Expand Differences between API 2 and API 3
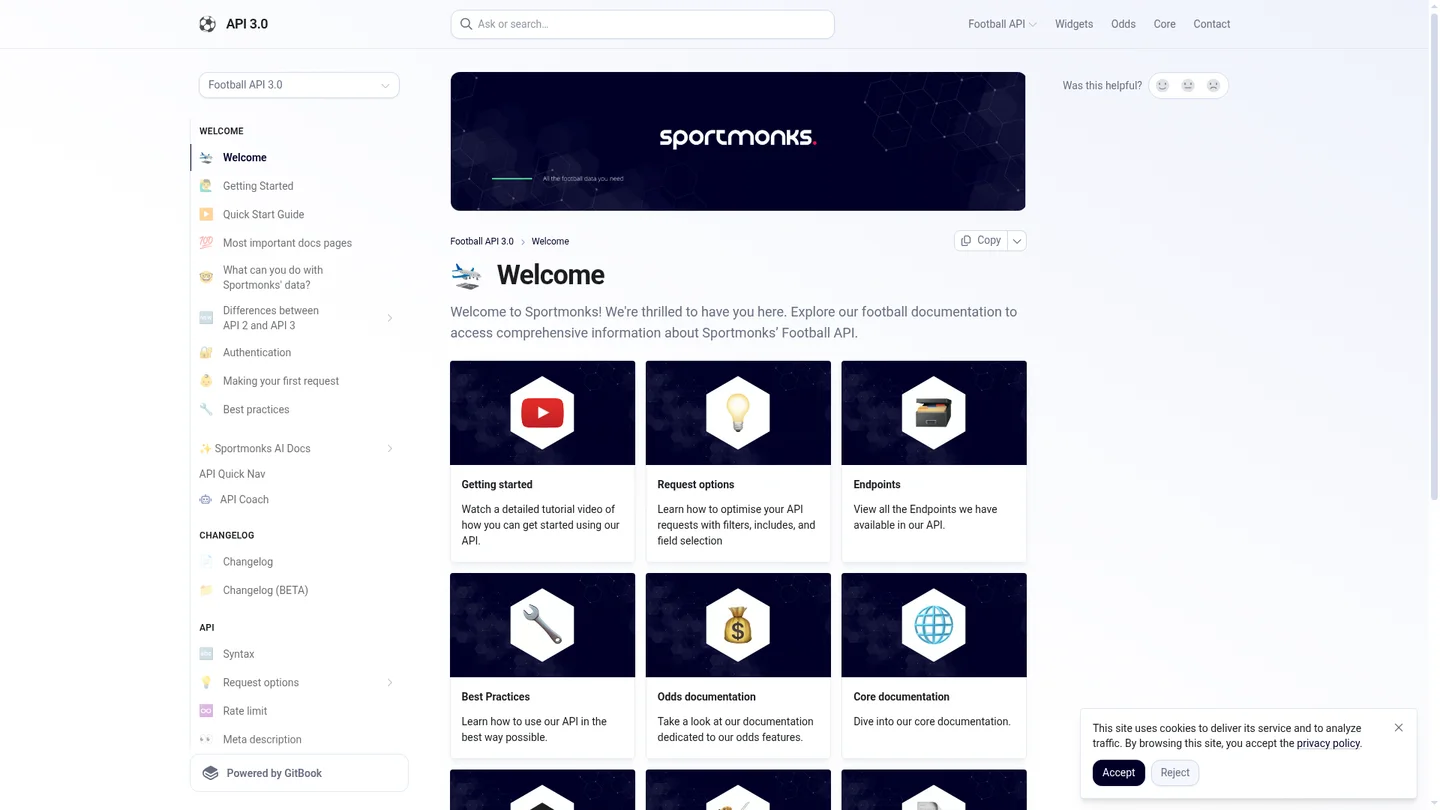Viewport: 1440px width, 810px height. 390,318
